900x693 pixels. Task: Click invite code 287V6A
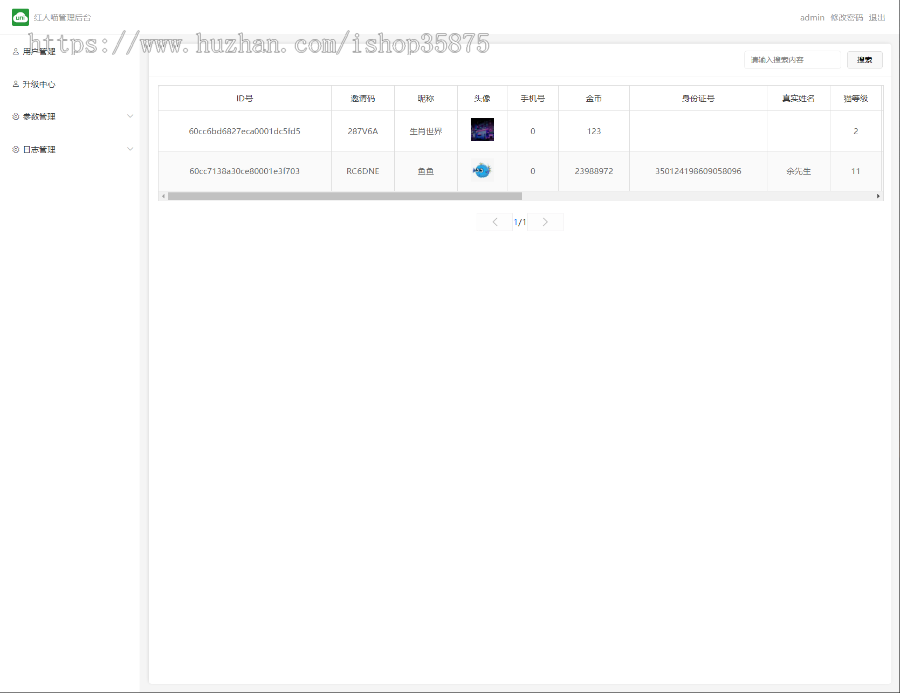point(363,131)
